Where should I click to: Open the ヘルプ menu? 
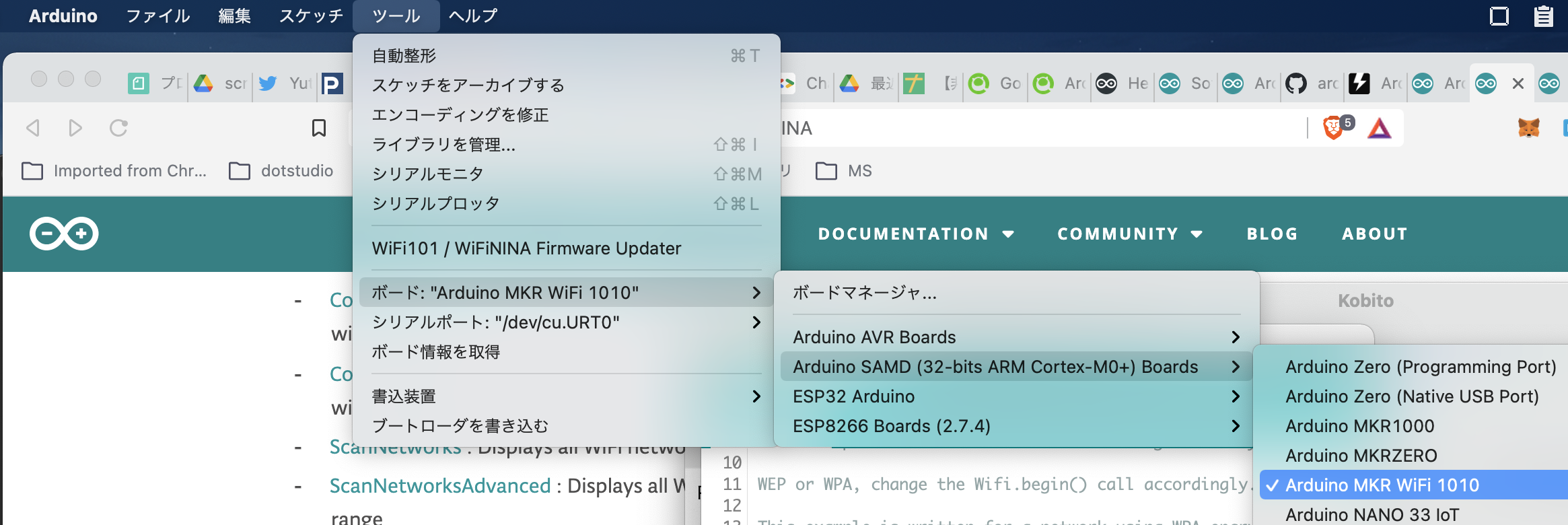(473, 15)
